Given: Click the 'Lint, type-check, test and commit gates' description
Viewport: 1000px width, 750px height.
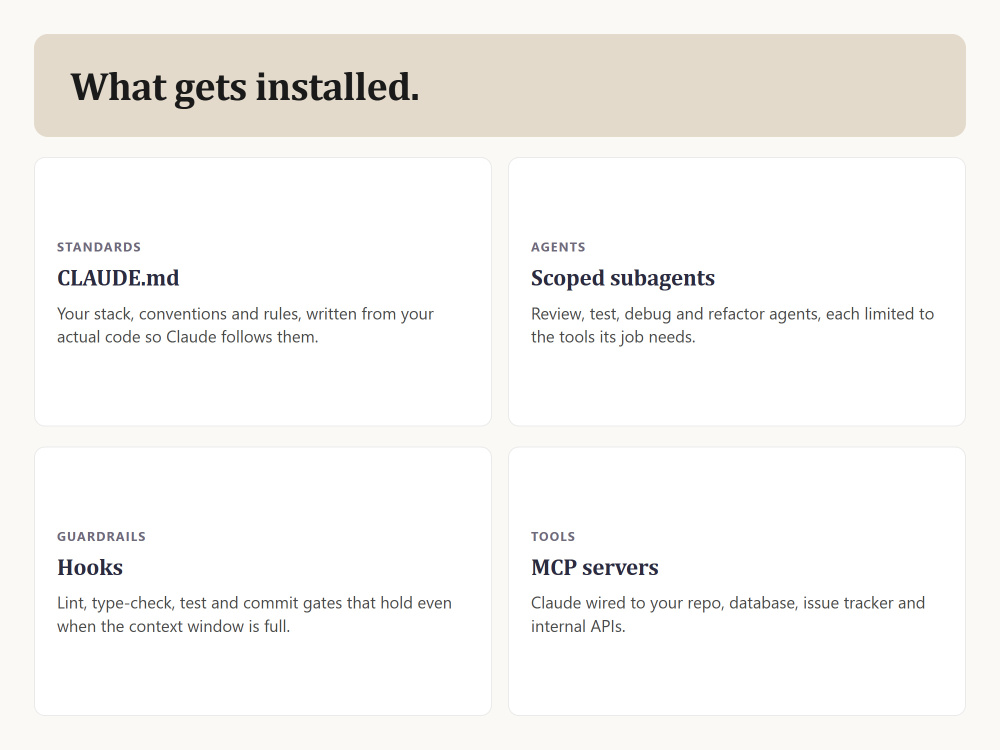Looking at the screenshot, I should click(x=254, y=615).
